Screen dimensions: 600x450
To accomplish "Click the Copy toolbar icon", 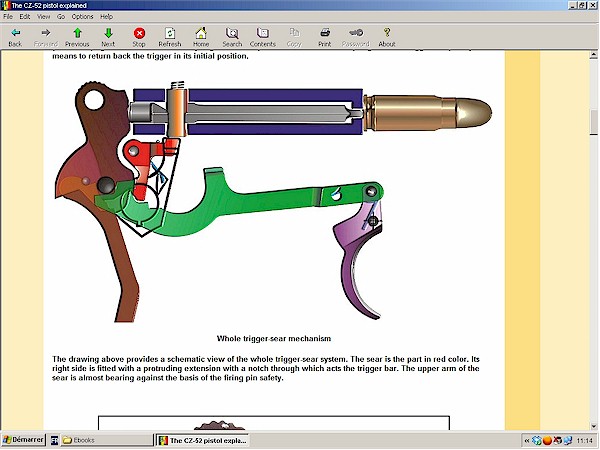I will pos(294,37).
